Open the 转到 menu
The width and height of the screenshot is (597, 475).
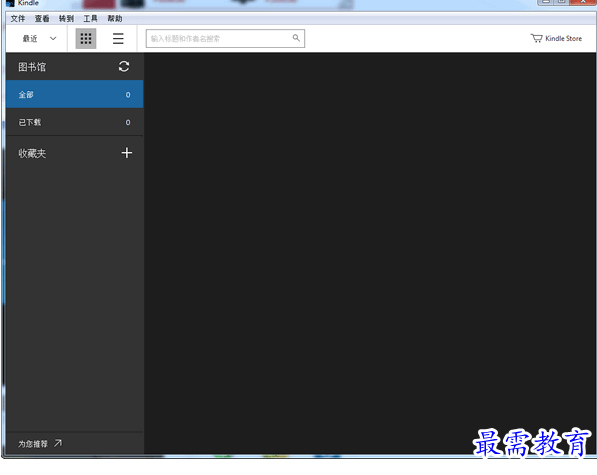pos(66,19)
